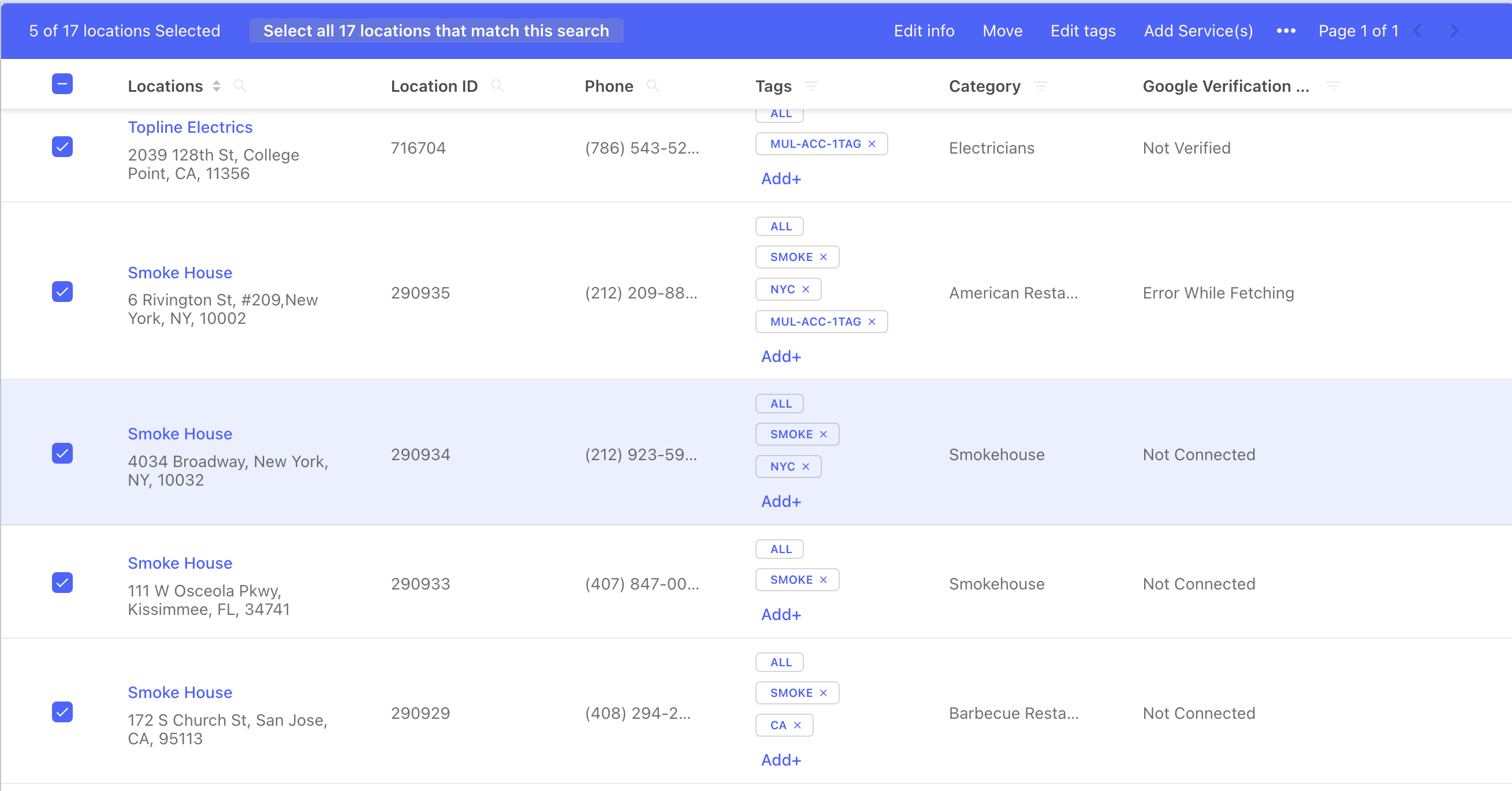Uncheck the checkbox for location 290929
Screen dimensions: 1512x791
[x=62, y=712]
